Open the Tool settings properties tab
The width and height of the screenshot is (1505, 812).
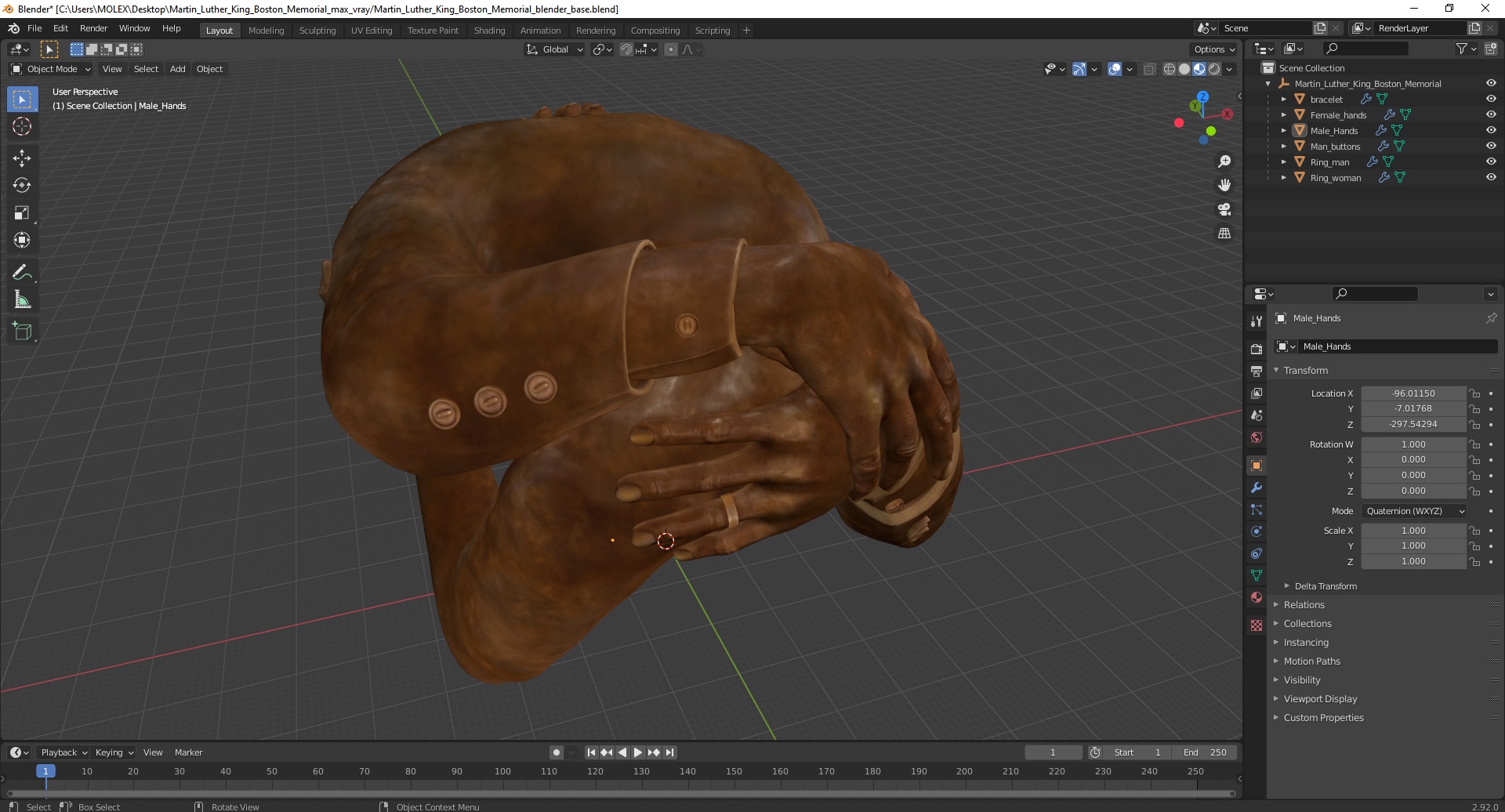coord(1257,321)
